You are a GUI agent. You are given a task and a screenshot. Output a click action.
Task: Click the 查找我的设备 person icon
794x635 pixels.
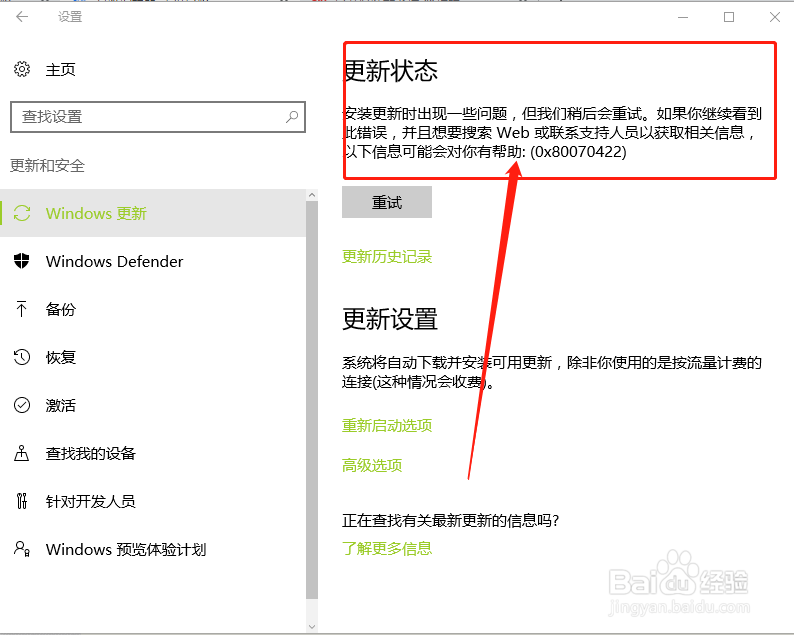tap(22, 453)
